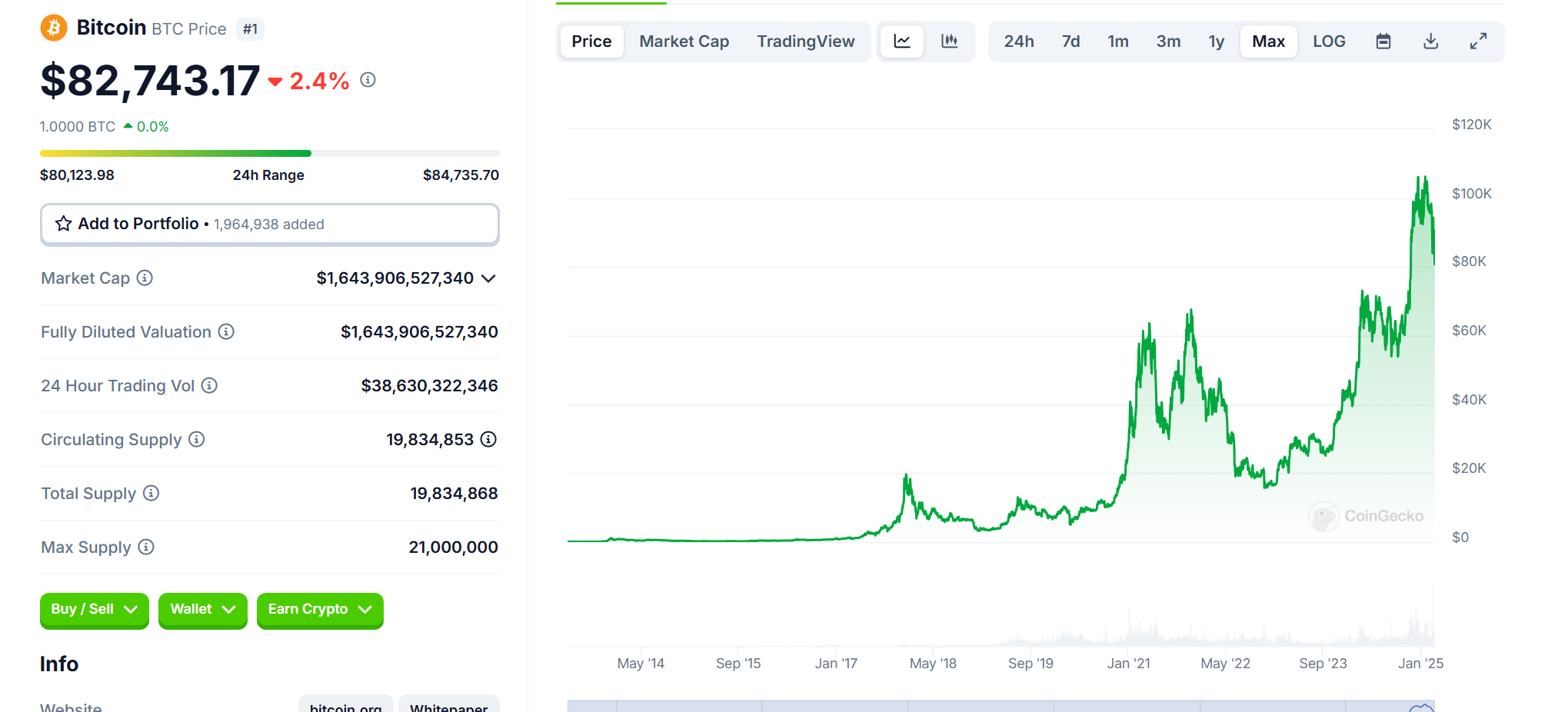Screen dimensions: 1568x712
Task: Toggle LOG scale on chart
Action: tap(1329, 42)
